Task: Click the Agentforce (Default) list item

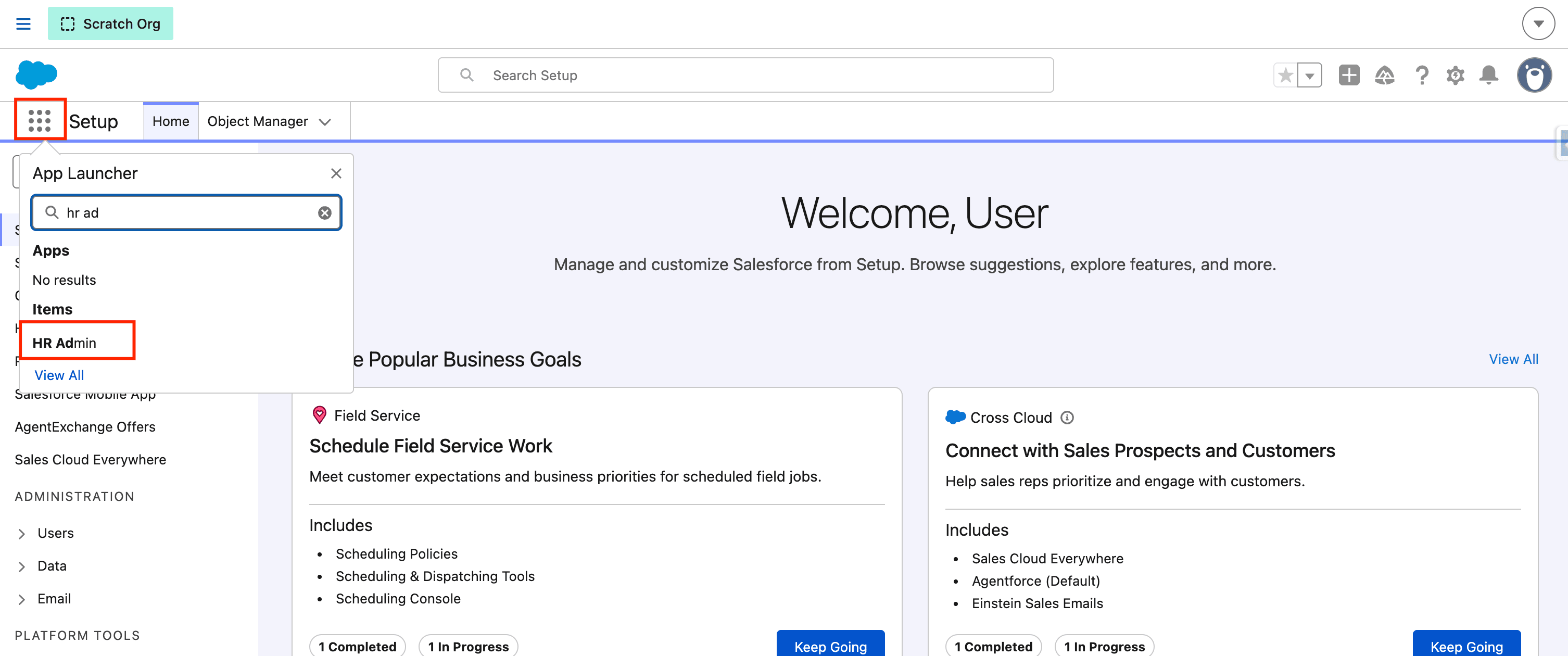Action: click(1035, 581)
